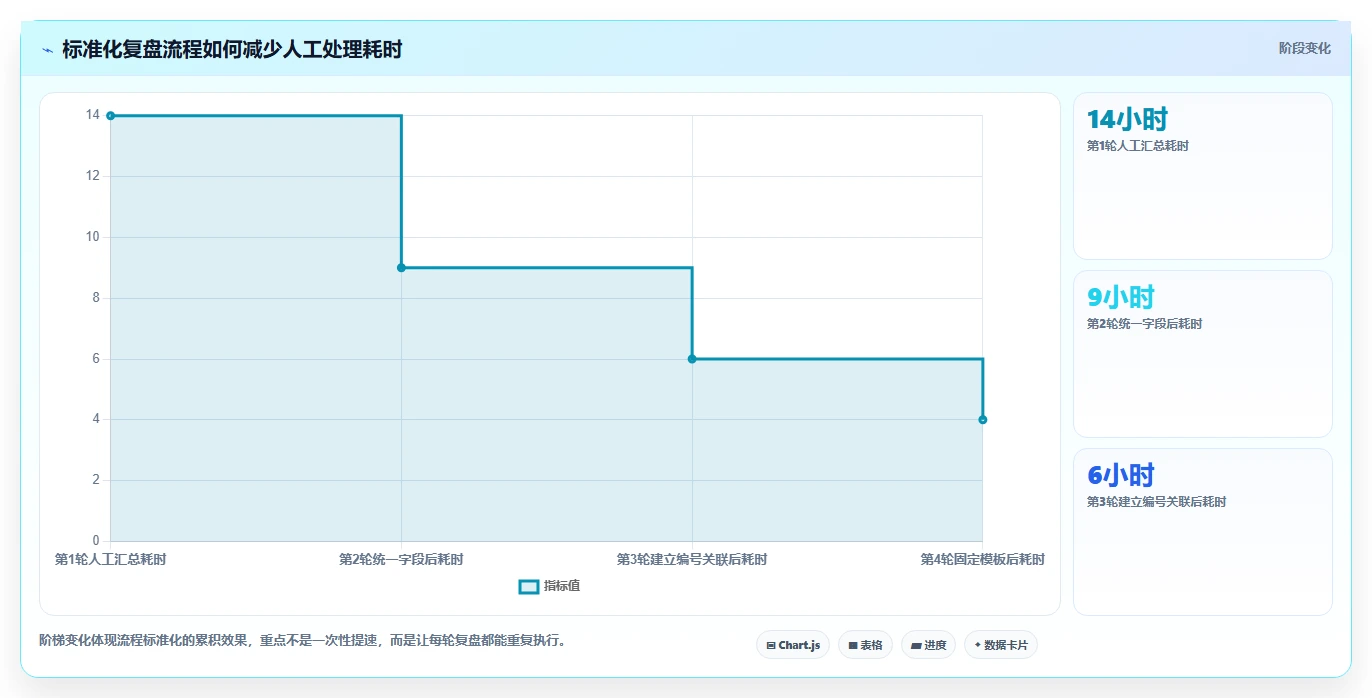
Task: Click the 表格 tag button
Action: pos(865,645)
